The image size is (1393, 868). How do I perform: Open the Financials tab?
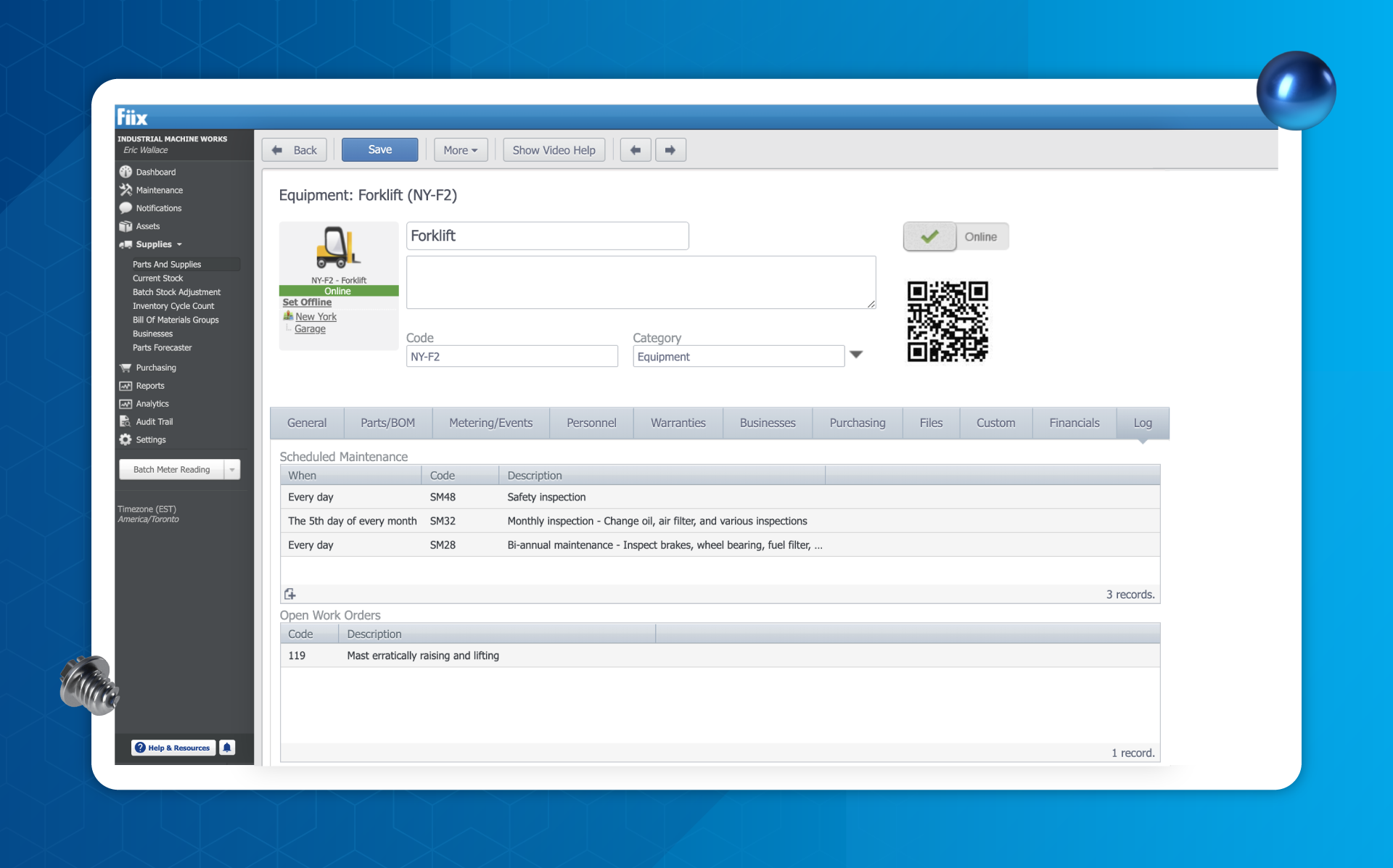coord(1074,423)
